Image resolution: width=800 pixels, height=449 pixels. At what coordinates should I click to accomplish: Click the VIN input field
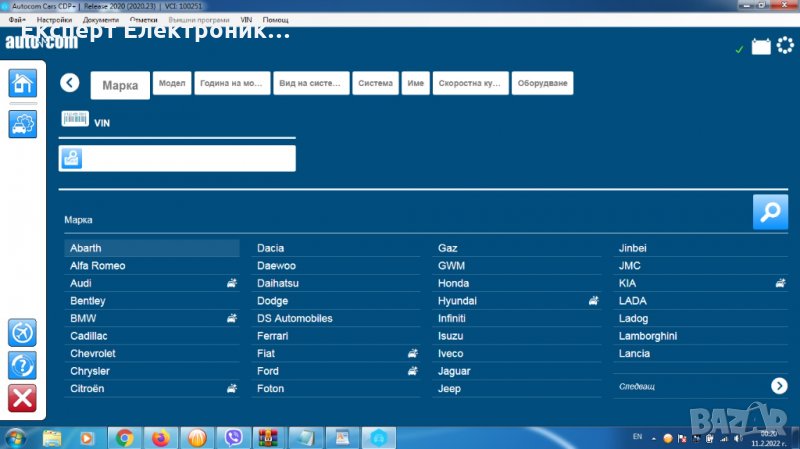click(188, 158)
